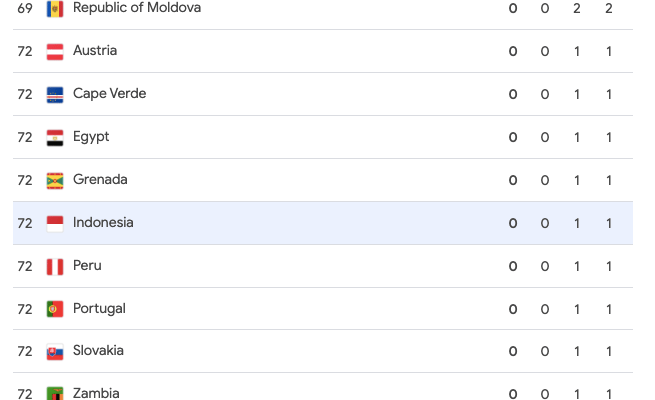Click the Republic of Moldova flag icon

(55, 8)
